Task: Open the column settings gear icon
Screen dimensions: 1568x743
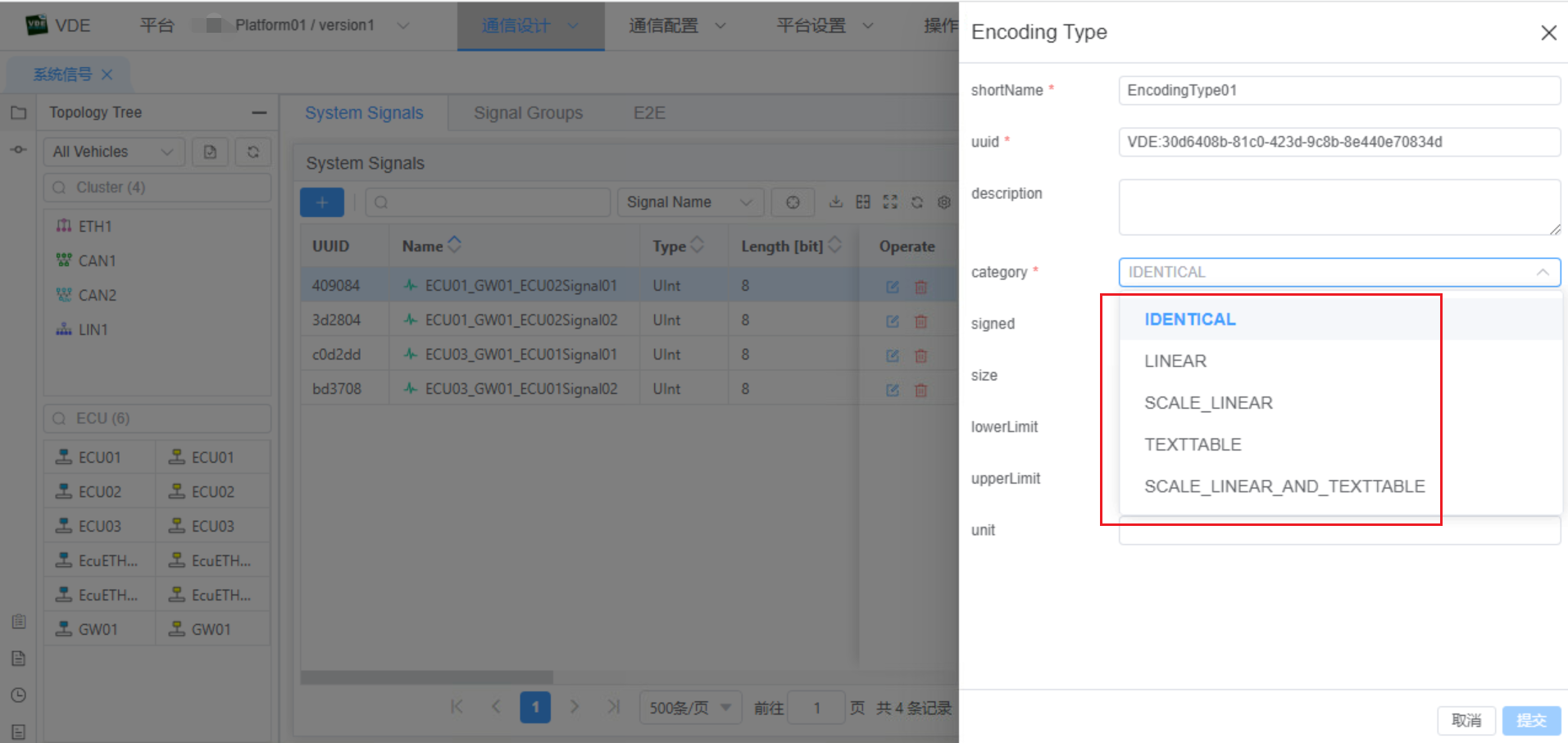Action: point(943,202)
